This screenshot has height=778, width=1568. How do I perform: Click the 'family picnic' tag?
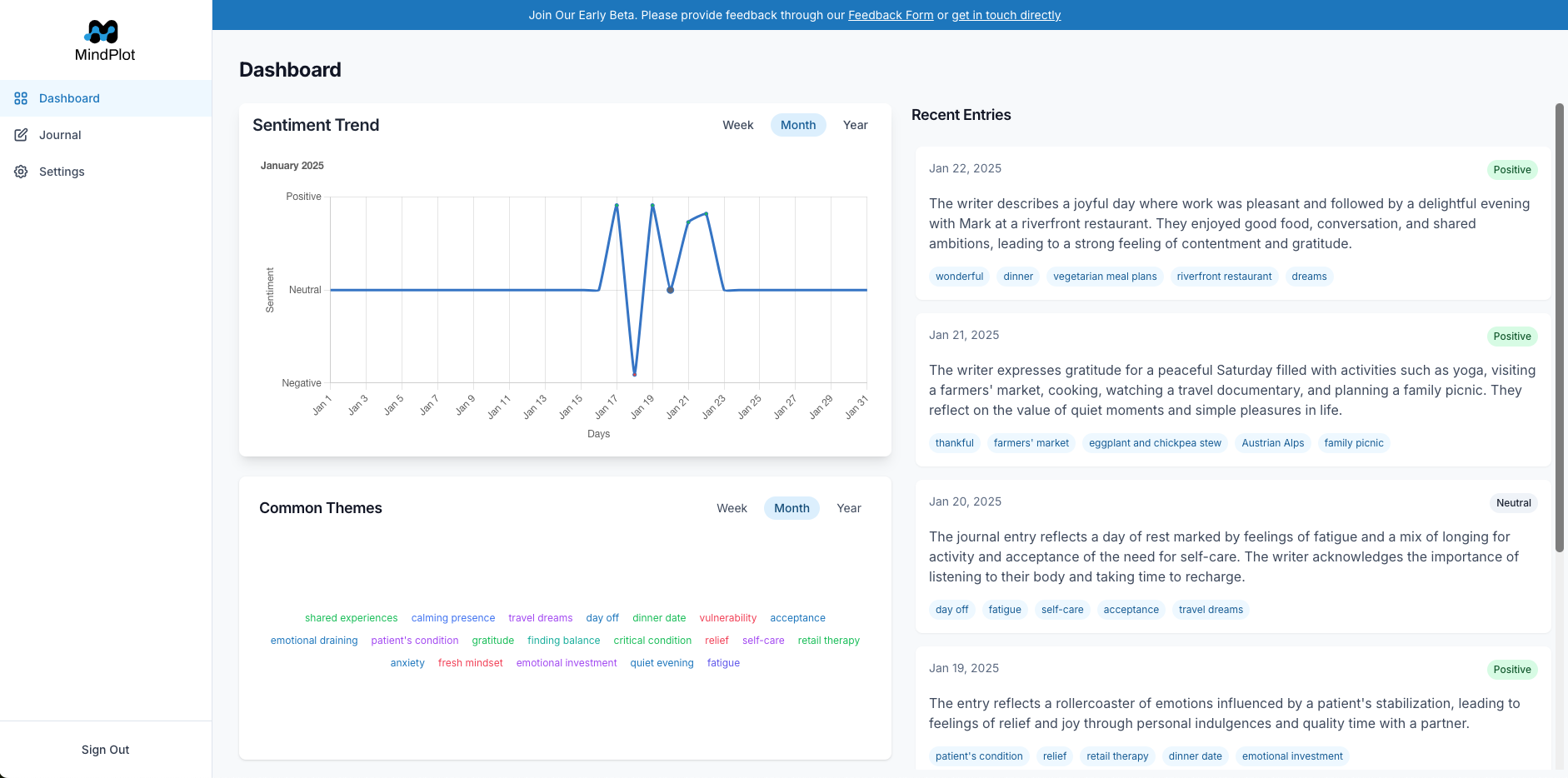click(x=1354, y=443)
